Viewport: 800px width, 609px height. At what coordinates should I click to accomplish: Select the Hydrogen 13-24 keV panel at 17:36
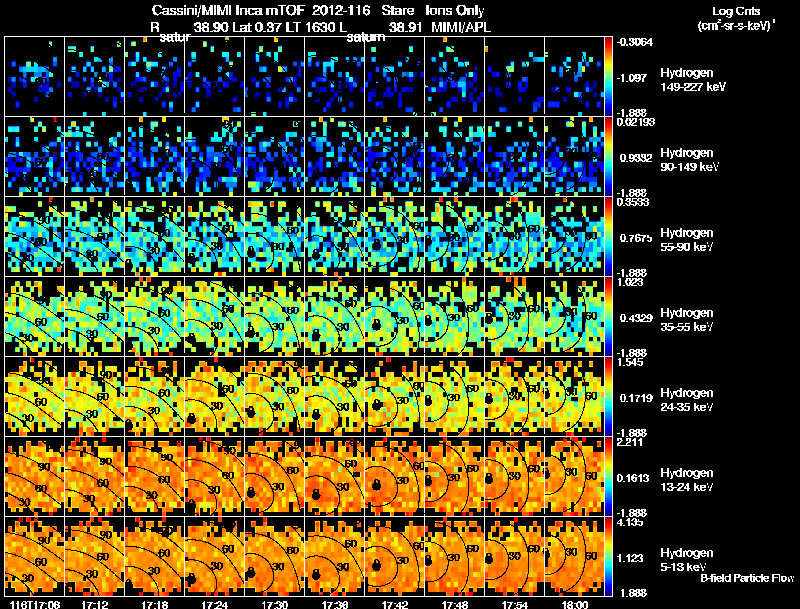pos(335,476)
